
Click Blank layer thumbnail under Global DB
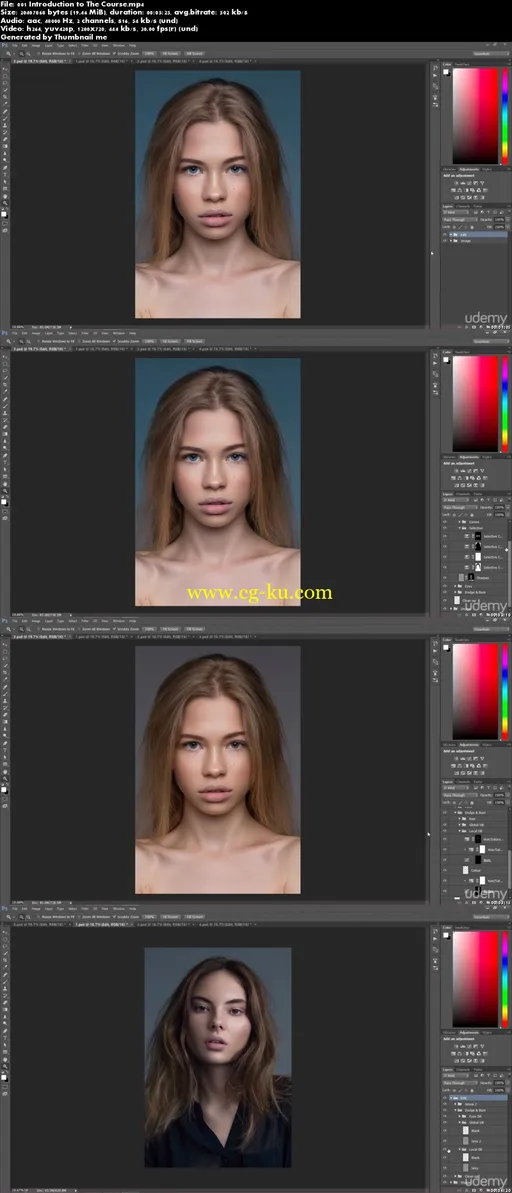[x=466, y=1131]
